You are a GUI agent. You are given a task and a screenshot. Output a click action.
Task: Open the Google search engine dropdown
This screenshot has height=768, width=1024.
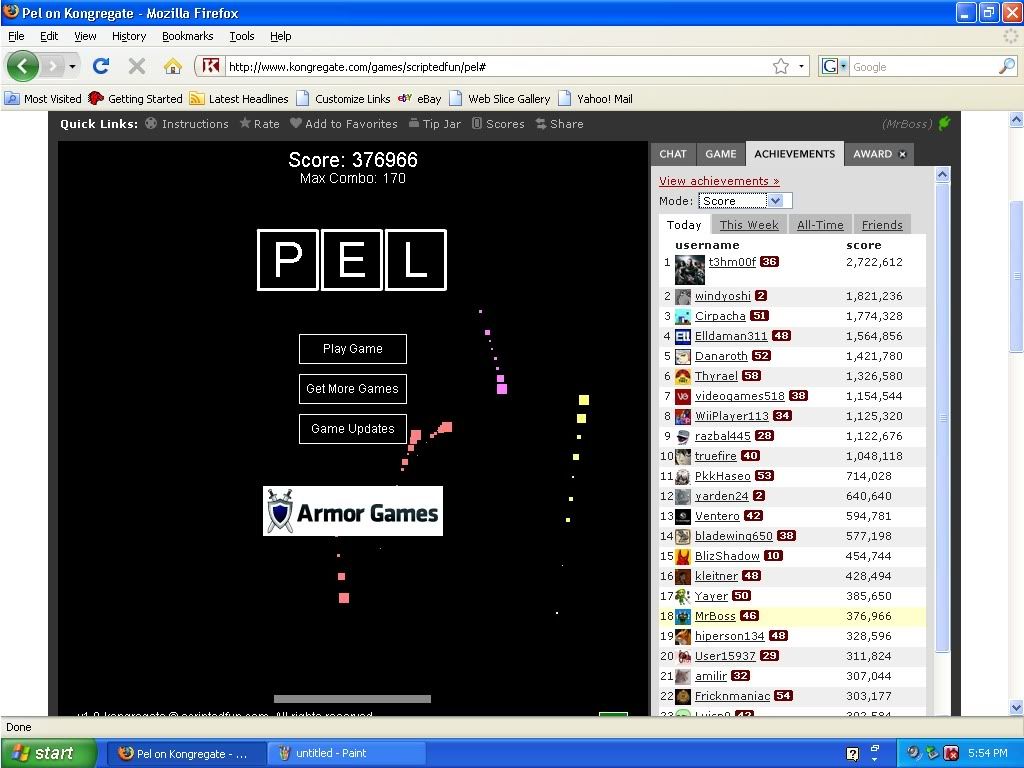833,66
